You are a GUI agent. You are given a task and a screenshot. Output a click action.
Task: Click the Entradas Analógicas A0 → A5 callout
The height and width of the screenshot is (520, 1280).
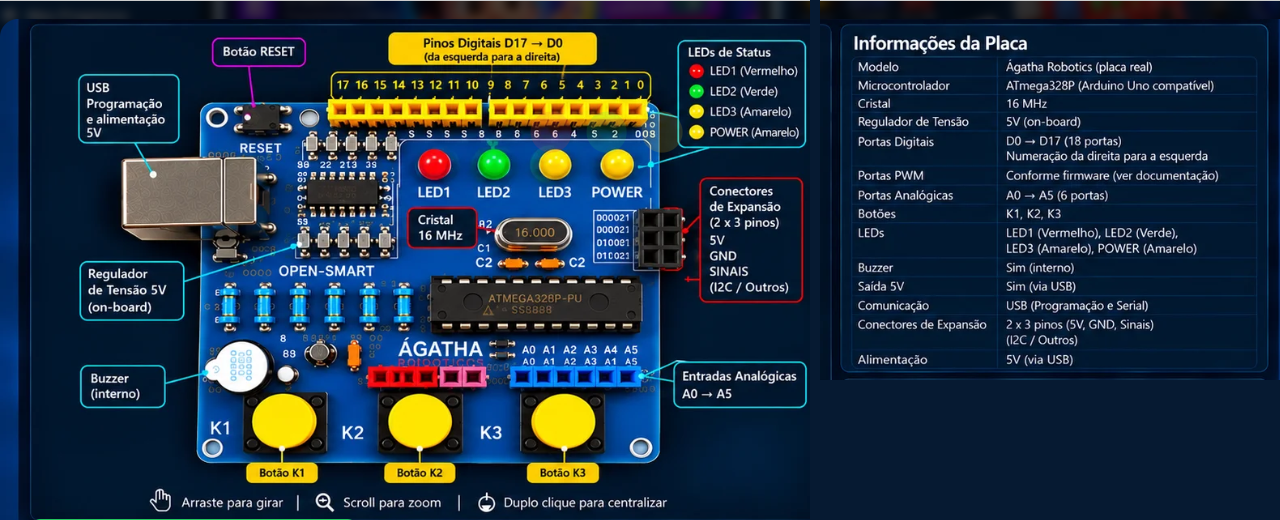[739, 384]
